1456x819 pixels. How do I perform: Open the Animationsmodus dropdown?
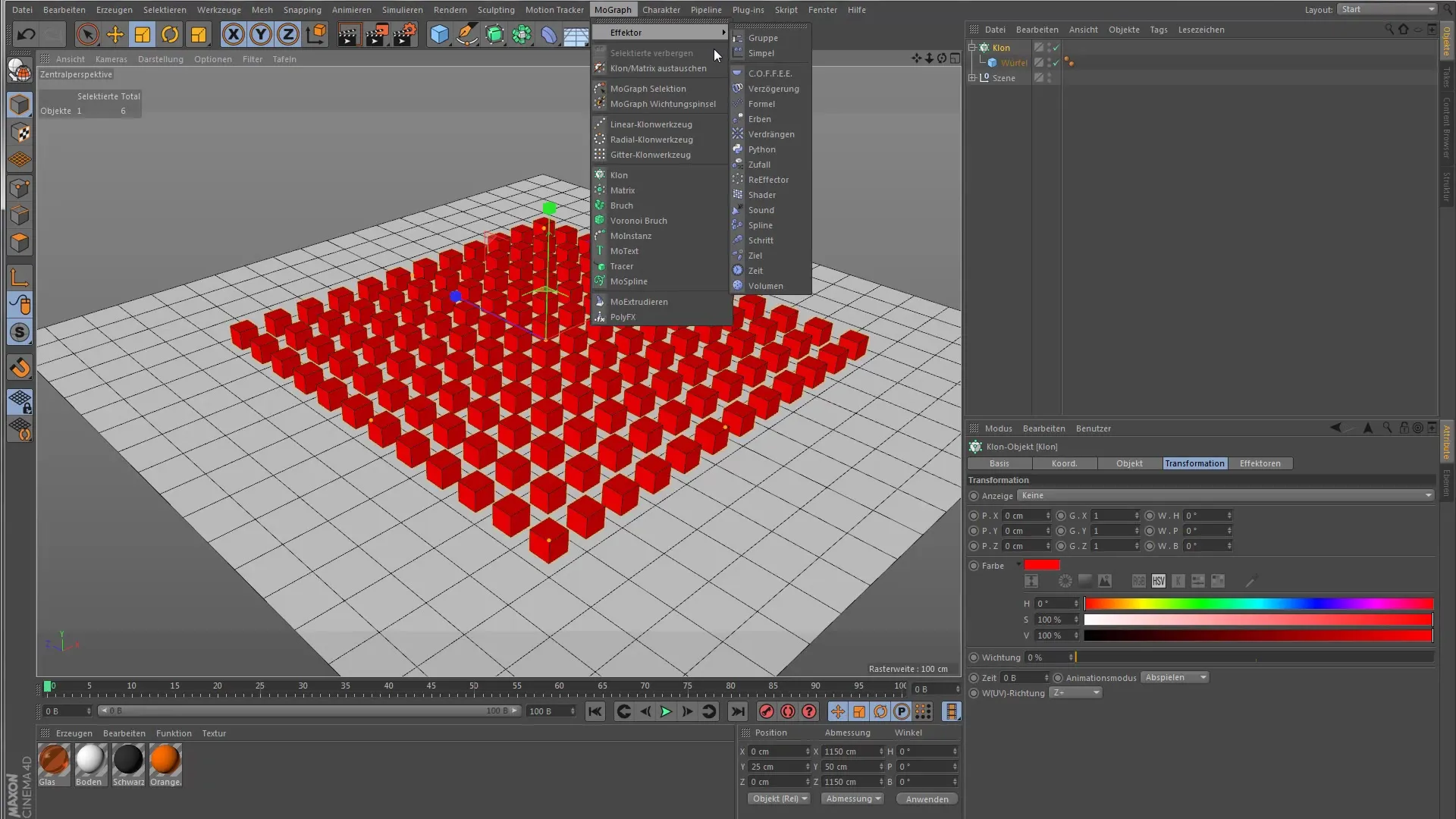coord(1175,677)
